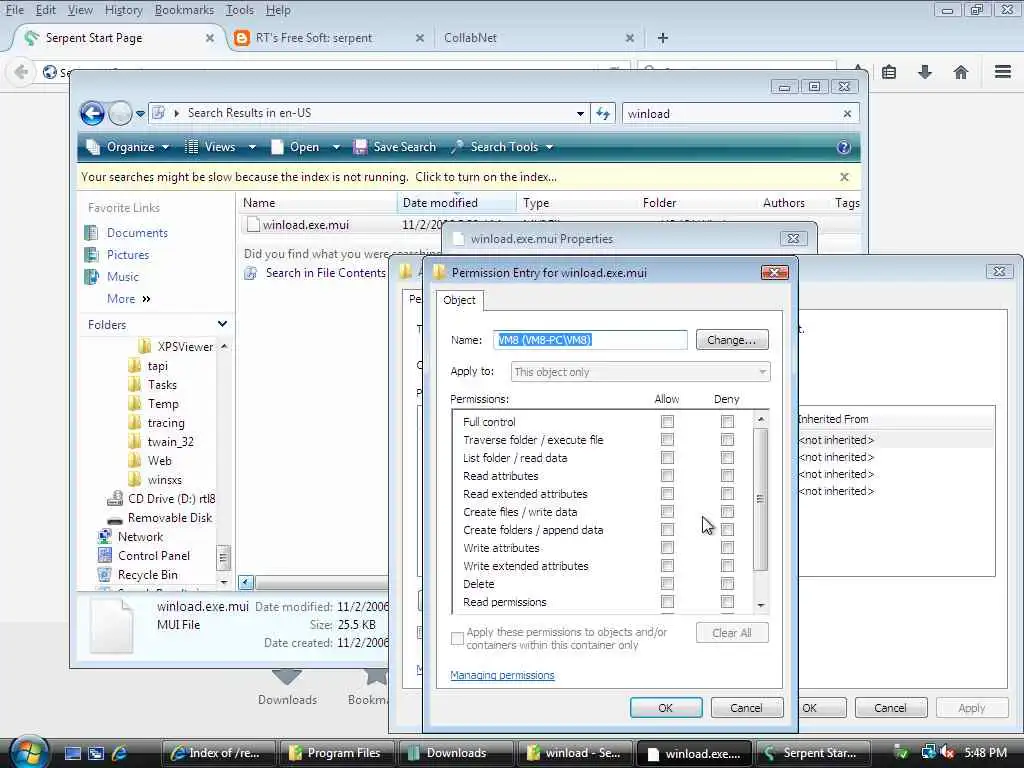Check Allow for Read attributes
This screenshot has height=768, width=1024.
[x=667, y=475]
